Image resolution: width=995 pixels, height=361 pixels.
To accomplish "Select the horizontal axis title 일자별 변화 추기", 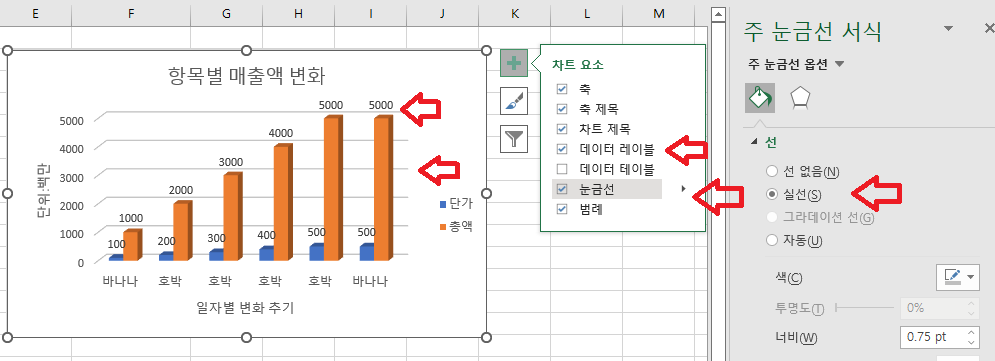I will point(245,308).
